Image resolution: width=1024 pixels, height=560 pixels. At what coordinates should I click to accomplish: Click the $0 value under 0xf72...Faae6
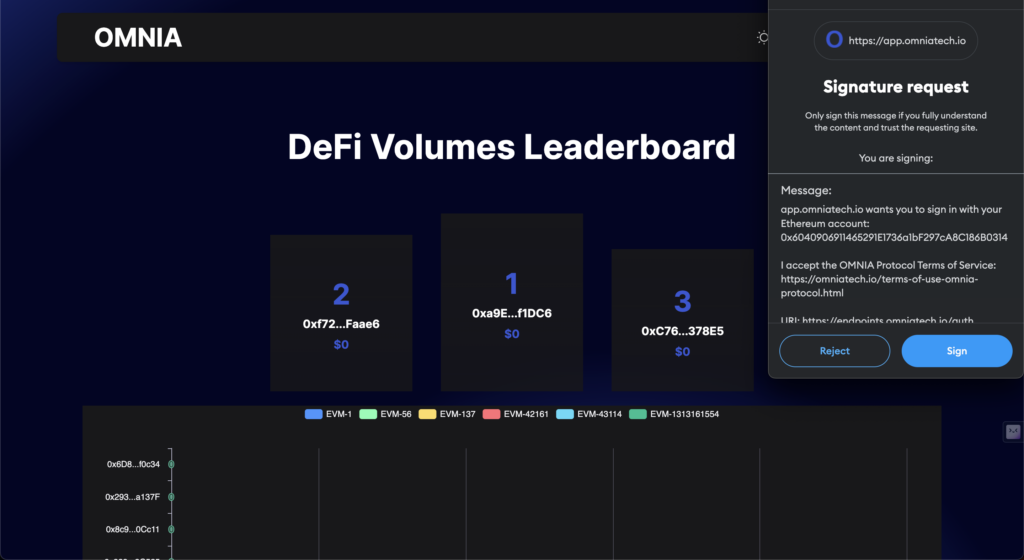tap(341, 345)
